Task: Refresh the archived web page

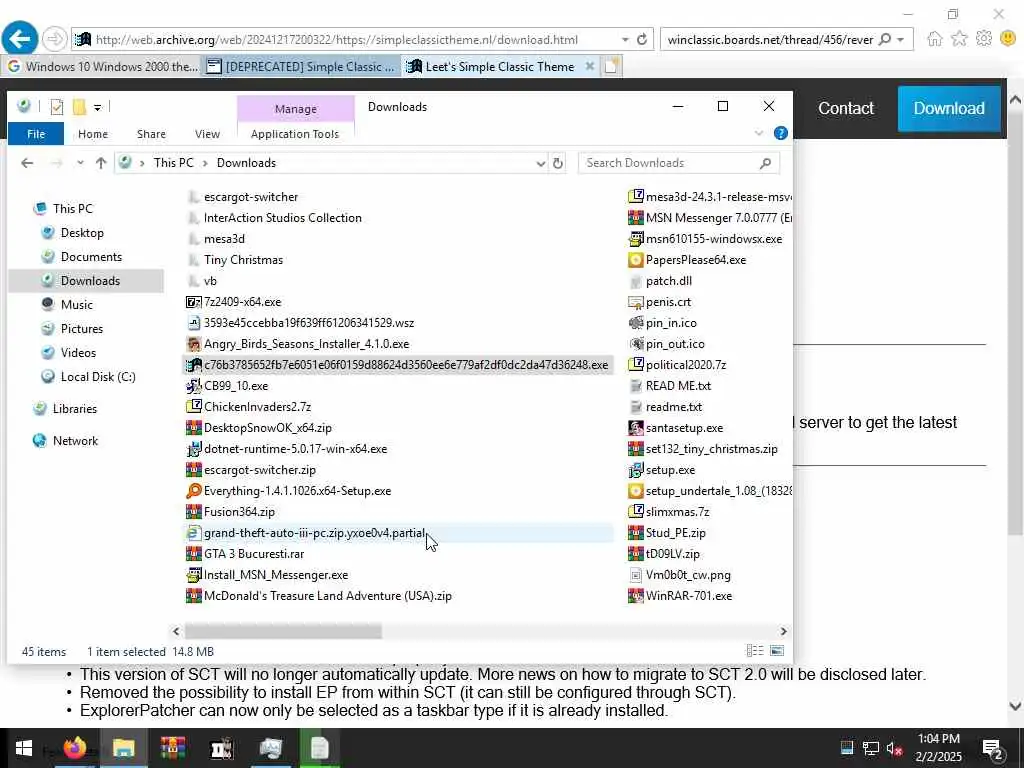Action: click(642, 40)
